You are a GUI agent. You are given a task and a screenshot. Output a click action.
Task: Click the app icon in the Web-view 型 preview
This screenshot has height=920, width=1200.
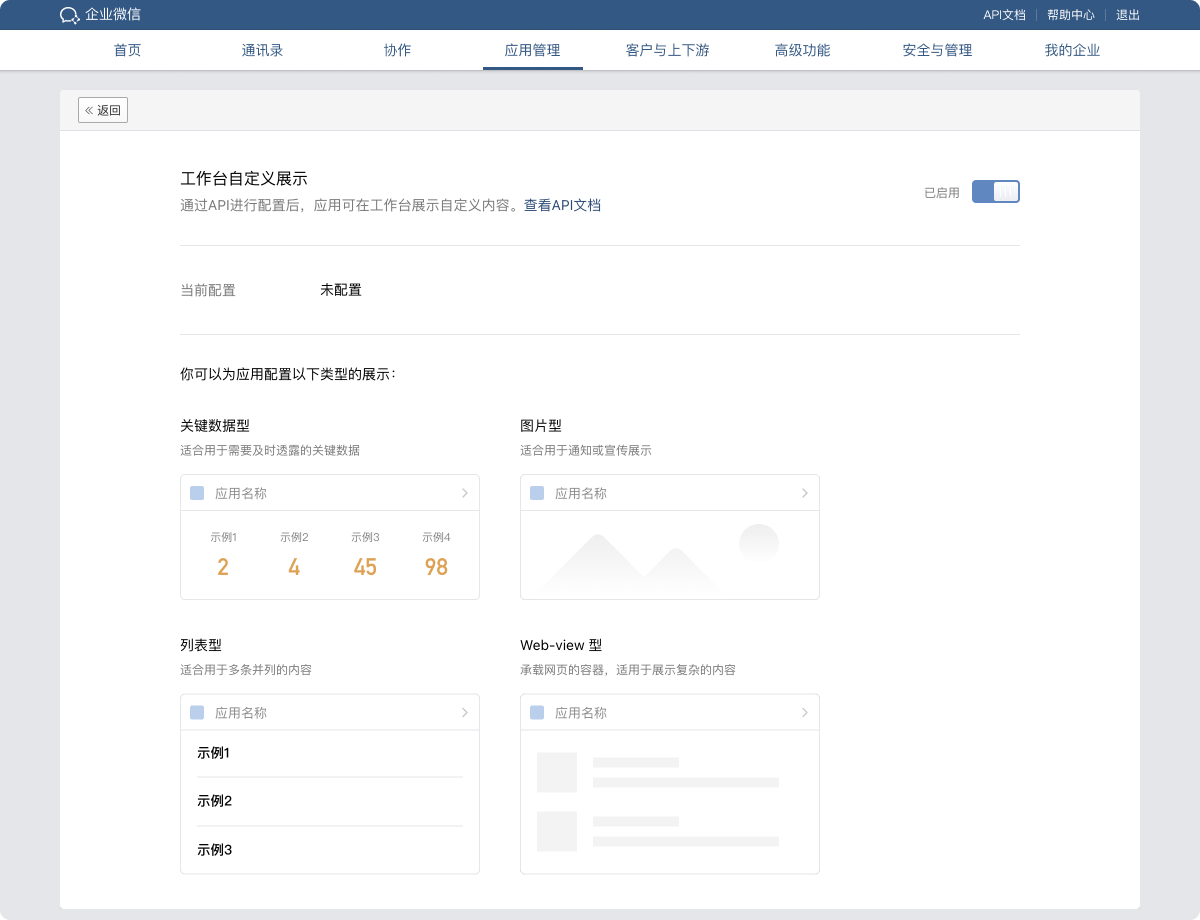pos(536,712)
